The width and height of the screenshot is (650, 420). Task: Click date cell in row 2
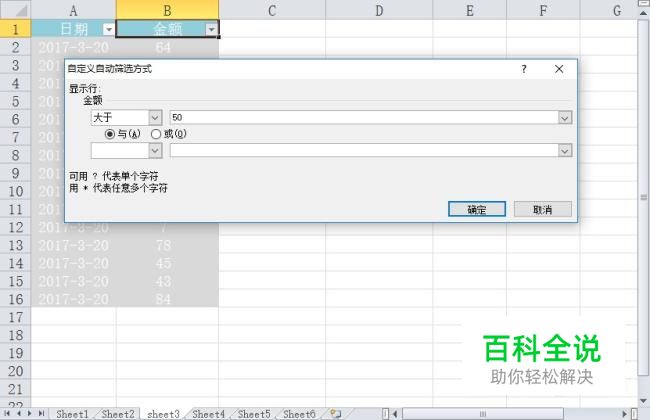pos(73,47)
